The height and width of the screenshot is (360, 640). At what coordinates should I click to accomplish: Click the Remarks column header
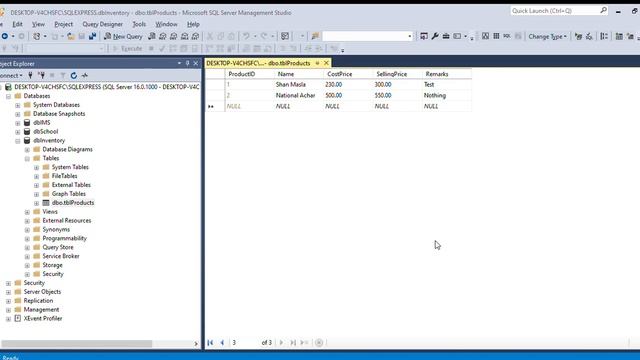tap(447, 74)
